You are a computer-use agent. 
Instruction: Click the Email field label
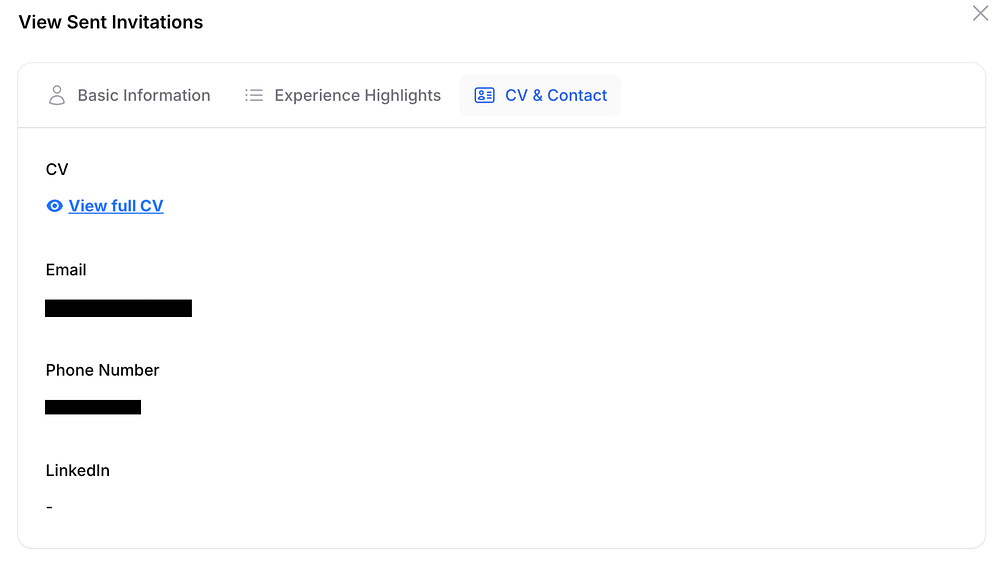66,270
